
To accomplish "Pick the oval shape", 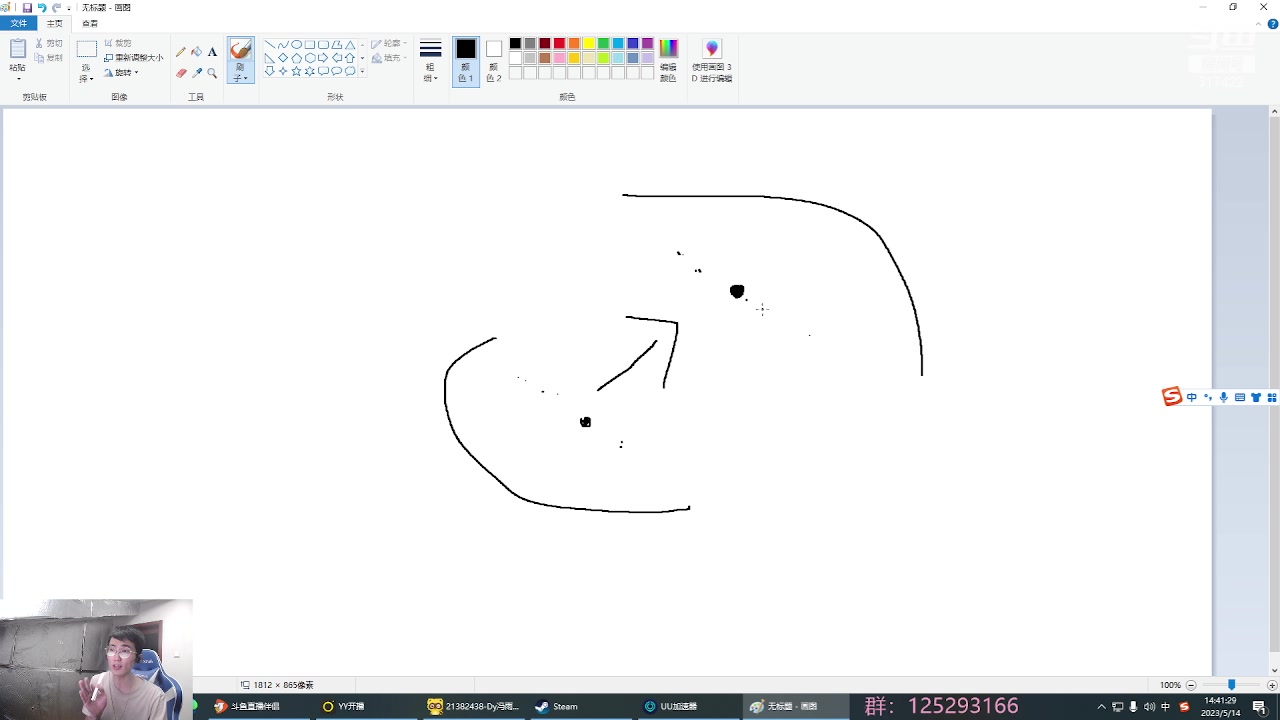I will [x=296, y=45].
